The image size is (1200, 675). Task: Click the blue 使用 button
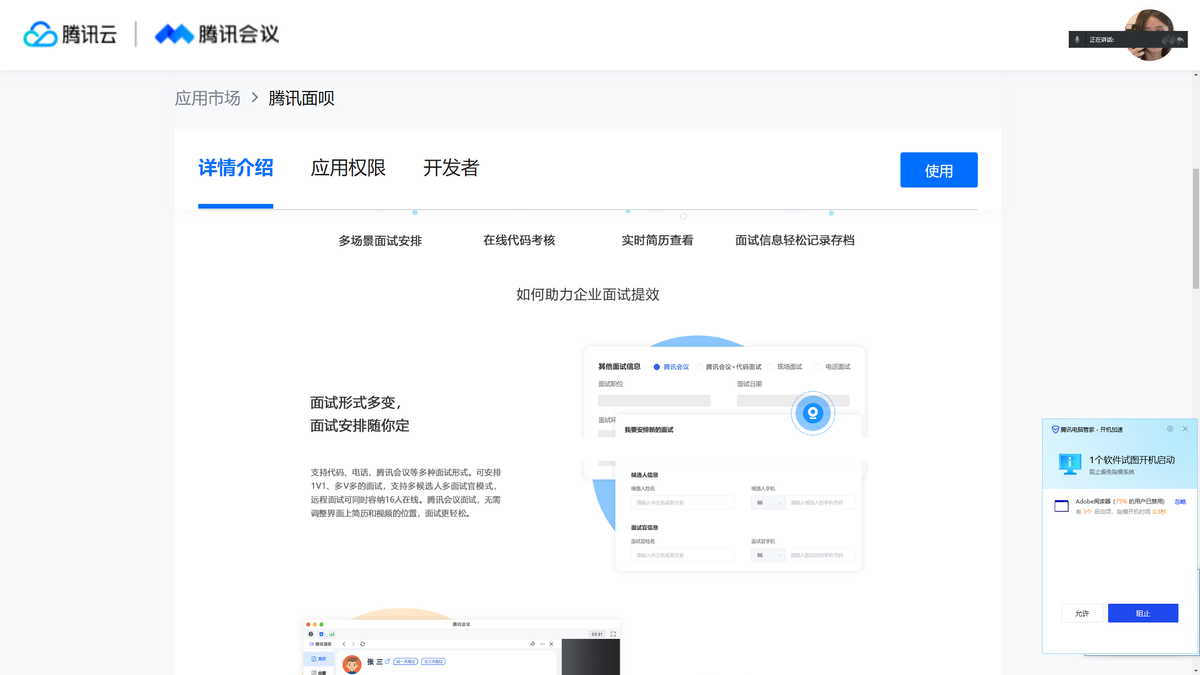click(938, 169)
